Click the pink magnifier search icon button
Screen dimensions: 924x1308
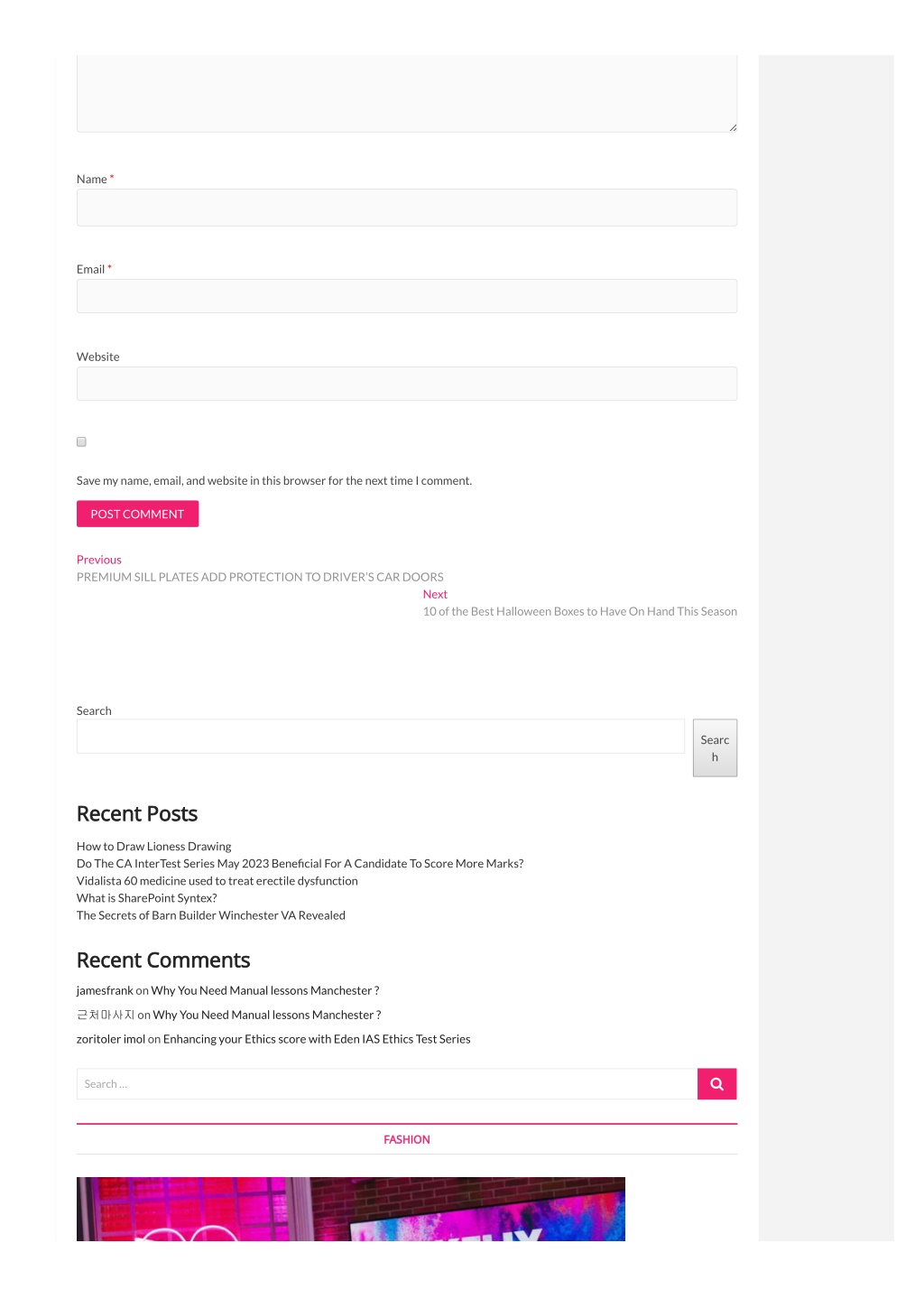tap(716, 1084)
